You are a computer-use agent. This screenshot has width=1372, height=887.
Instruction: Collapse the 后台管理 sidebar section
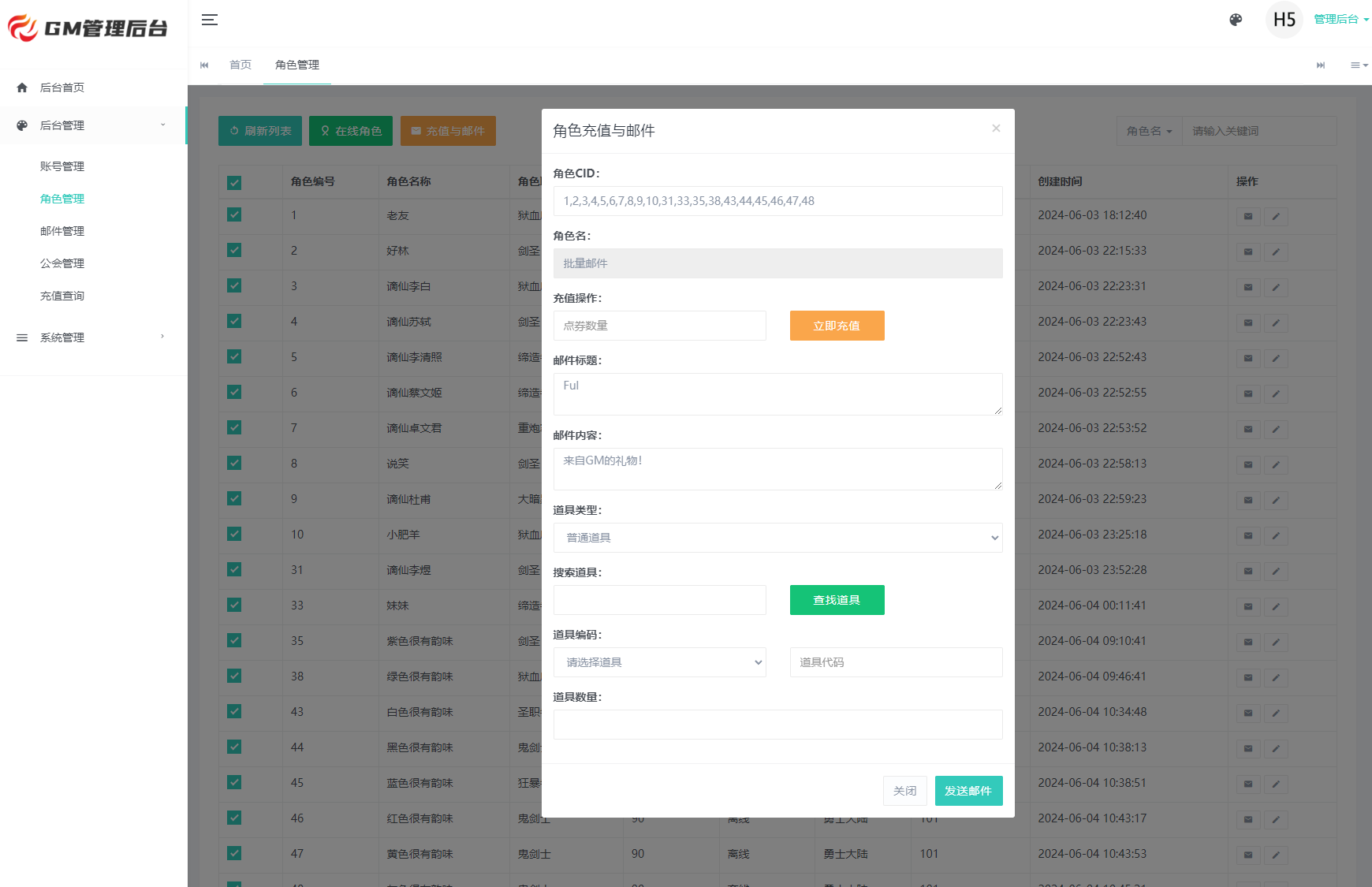(x=93, y=125)
